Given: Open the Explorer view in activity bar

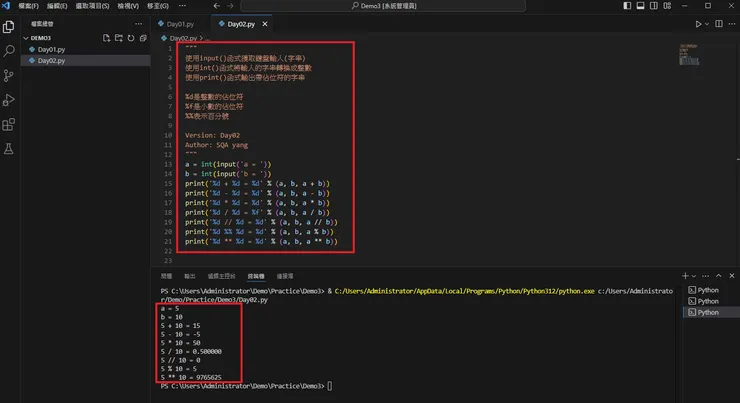Looking at the screenshot, I should click(8, 26).
